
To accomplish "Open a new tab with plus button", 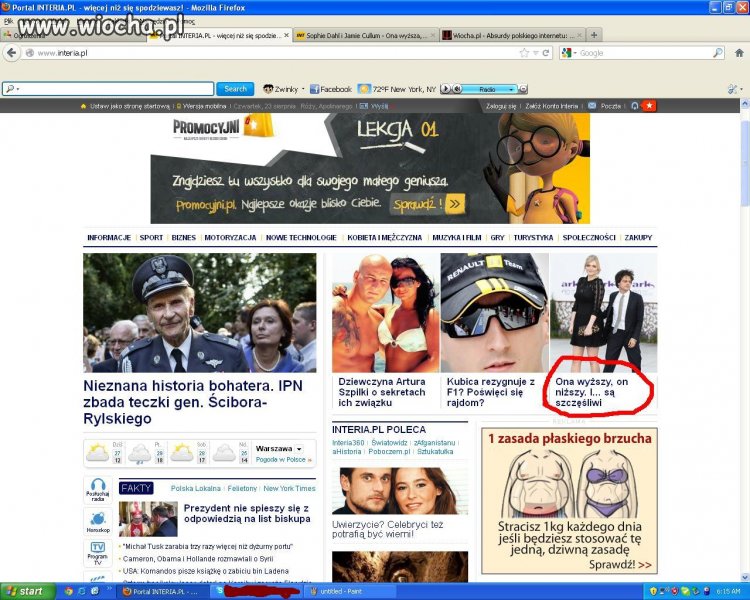I will pyautogui.click(x=594, y=35).
